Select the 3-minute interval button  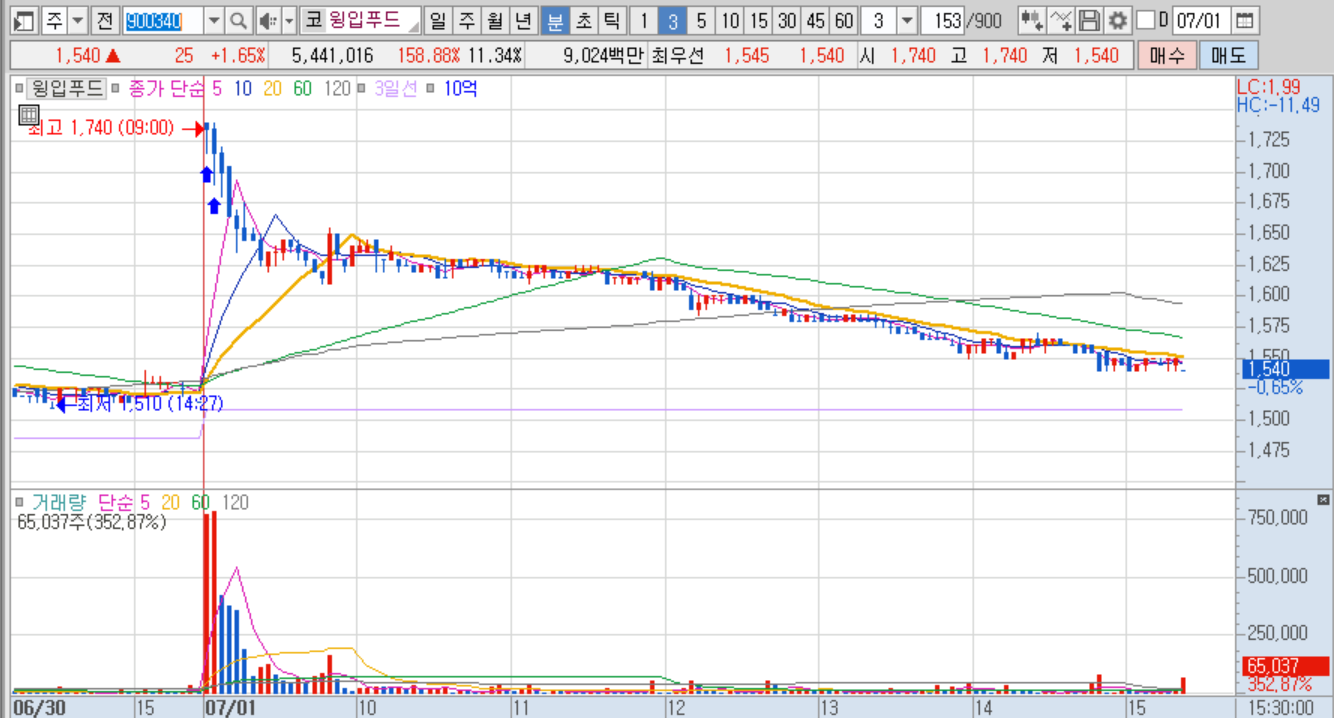pos(673,20)
